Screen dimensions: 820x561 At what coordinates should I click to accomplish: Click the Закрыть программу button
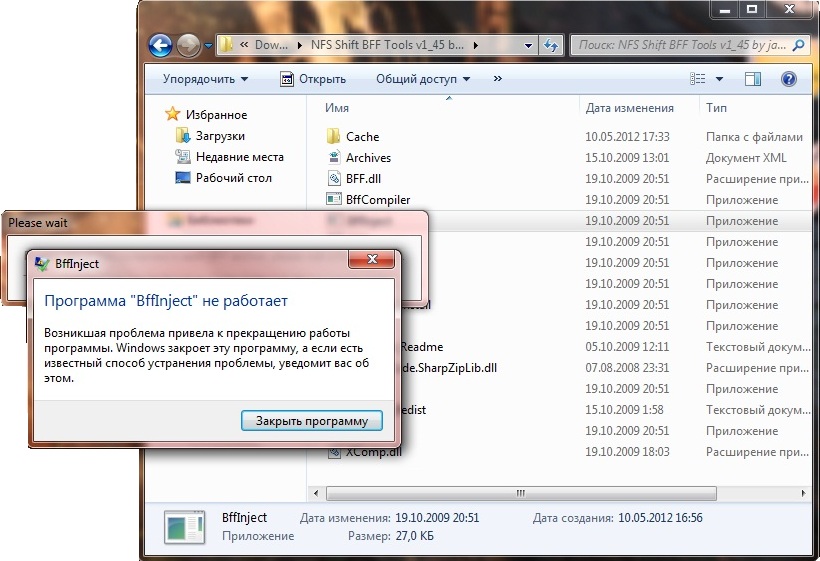click(312, 421)
